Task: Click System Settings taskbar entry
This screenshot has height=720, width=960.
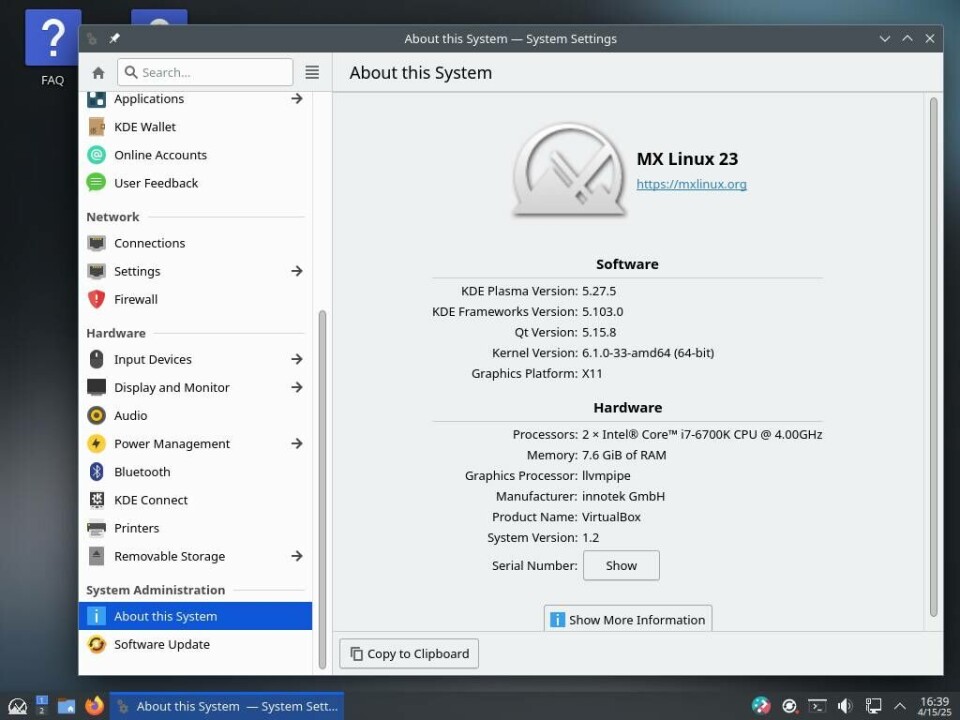Action: tap(227, 707)
